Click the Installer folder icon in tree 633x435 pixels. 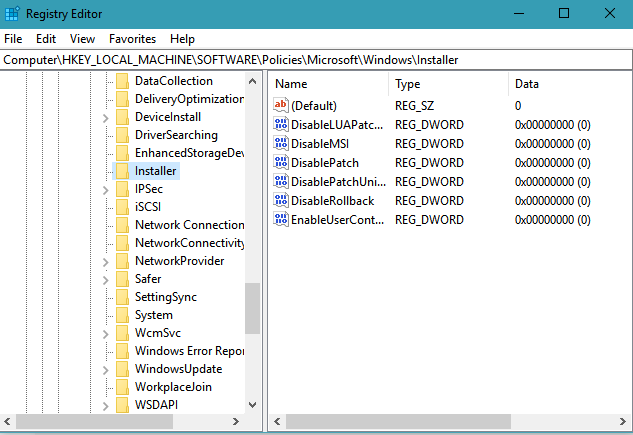[x=122, y=171]
